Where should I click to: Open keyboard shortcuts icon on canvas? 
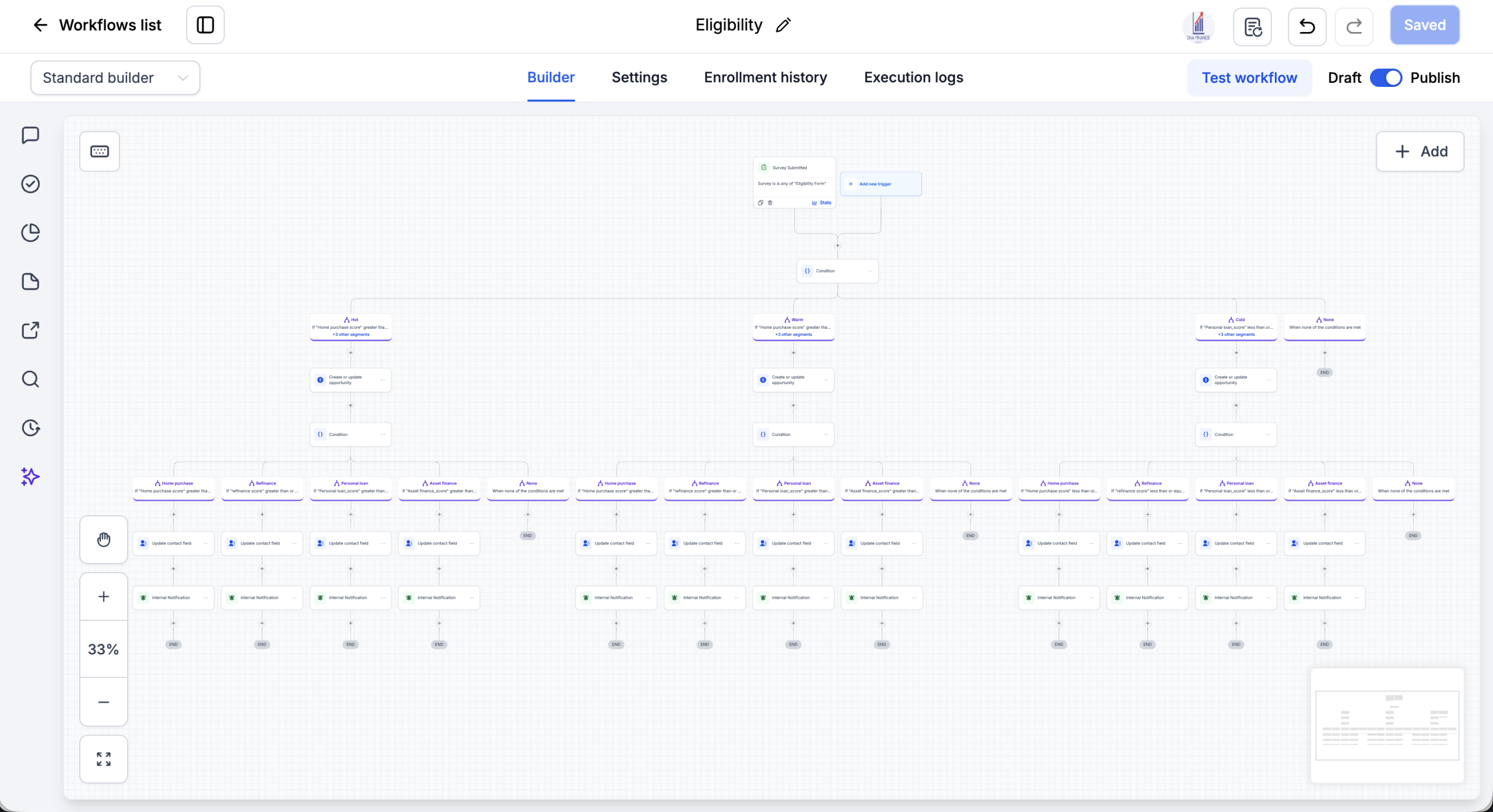[100, 152]
